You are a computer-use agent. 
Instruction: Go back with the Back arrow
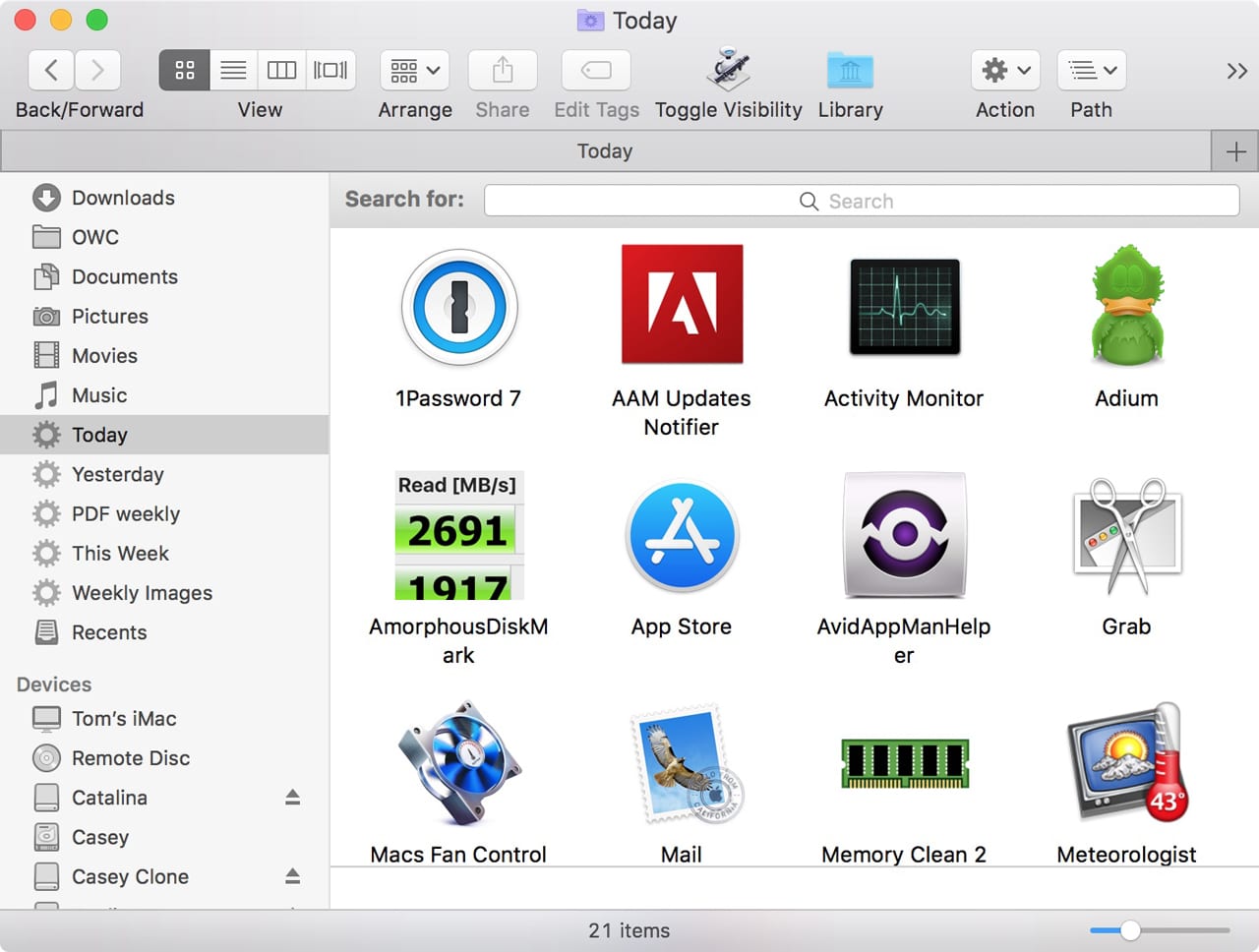[x=51, y=70]
